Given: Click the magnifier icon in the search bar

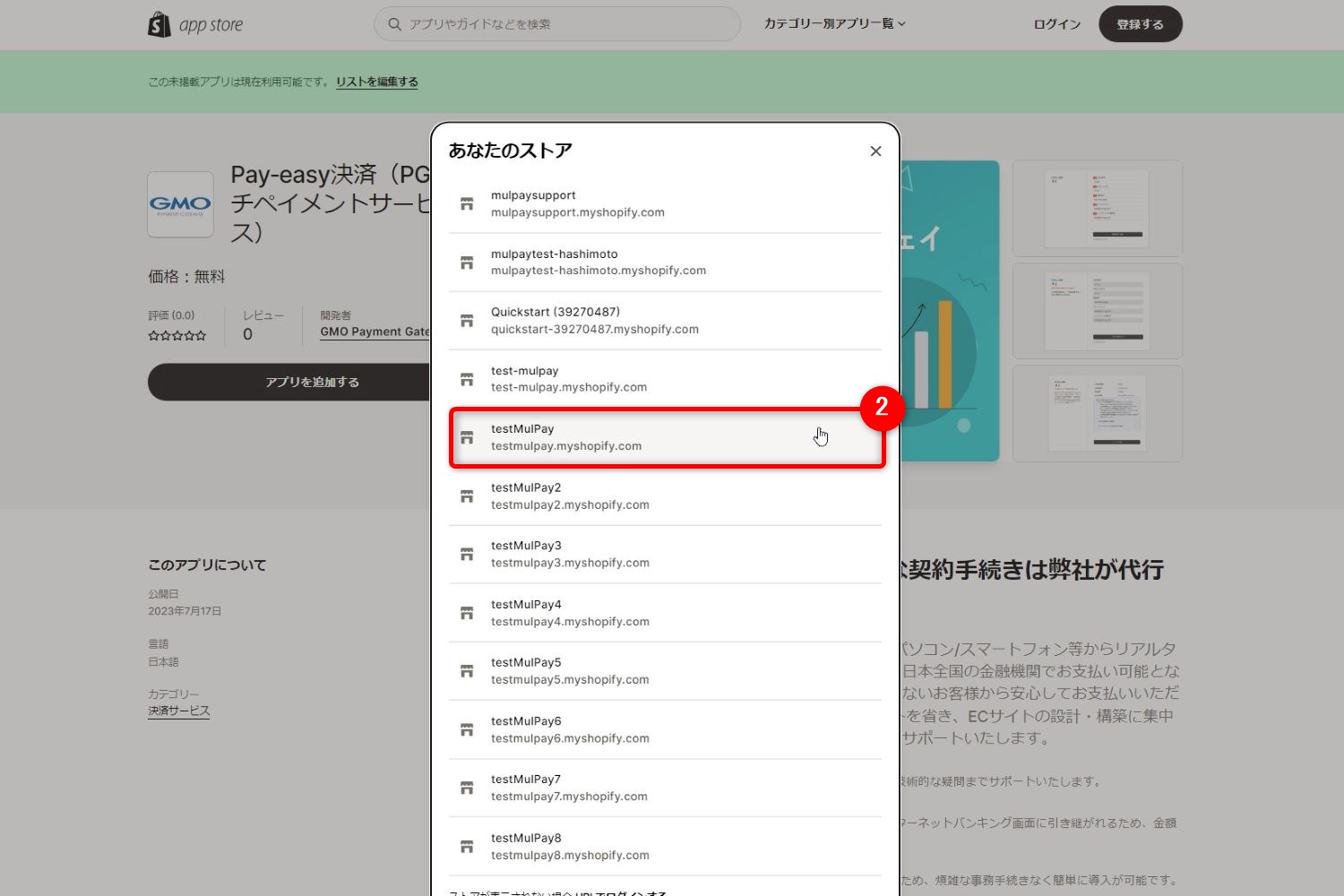Looking at the screenshot, I should pos(394,24).
